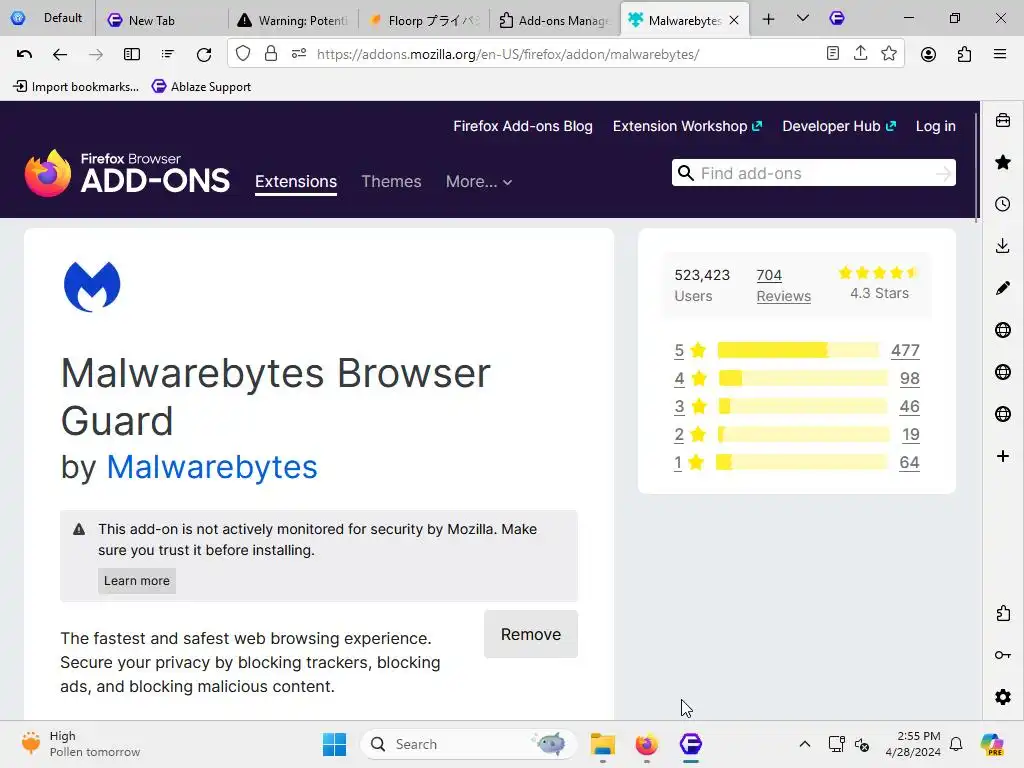
Task: Close the Malwarebytes tab
Action: point(734,20)
